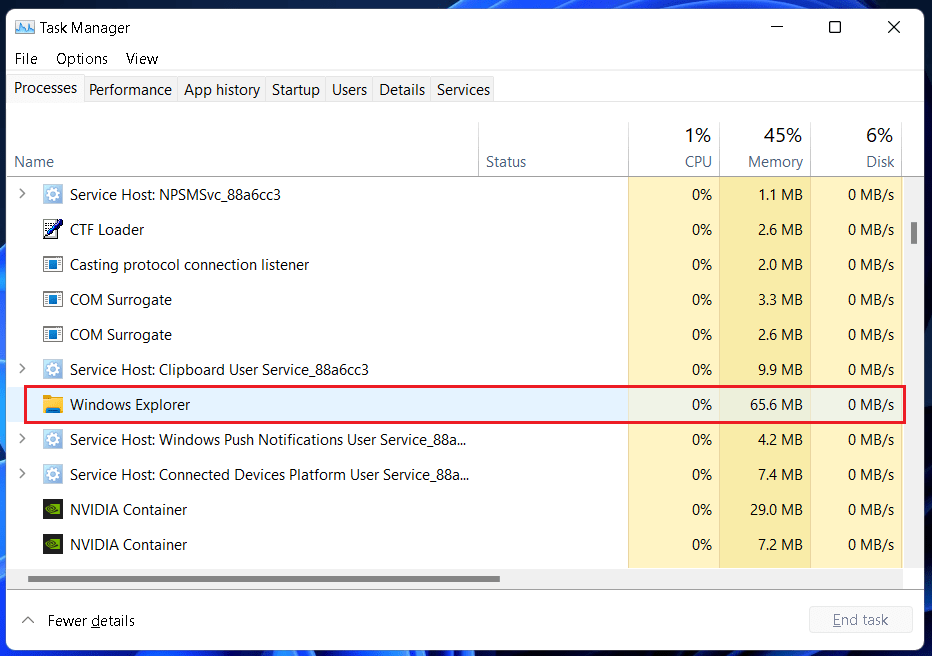Viewport: 932px width, 656px height.
Task: Collapse view with Fewer details chevron
Action: (27, 620)
